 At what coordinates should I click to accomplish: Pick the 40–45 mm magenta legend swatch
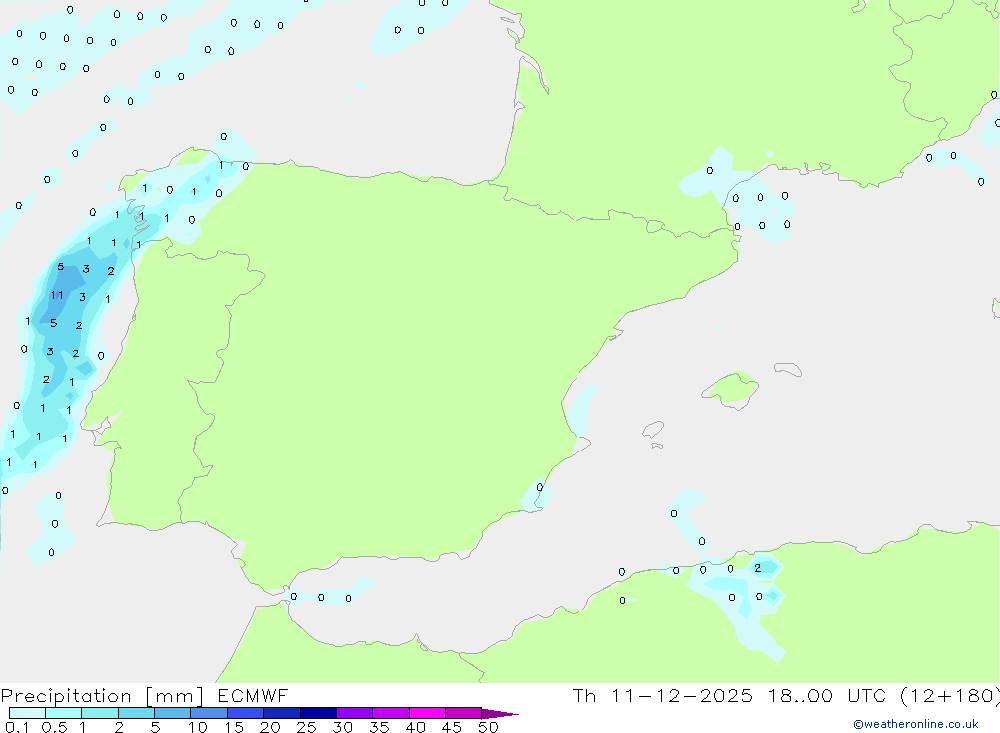click(427, 713)
